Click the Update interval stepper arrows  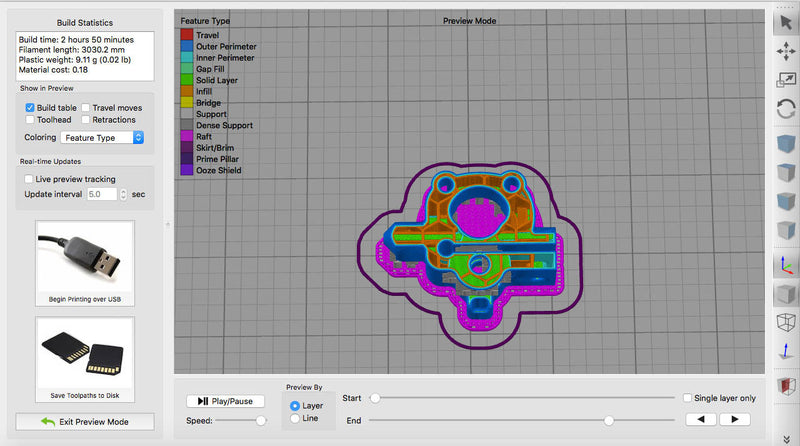click(124, 194)
